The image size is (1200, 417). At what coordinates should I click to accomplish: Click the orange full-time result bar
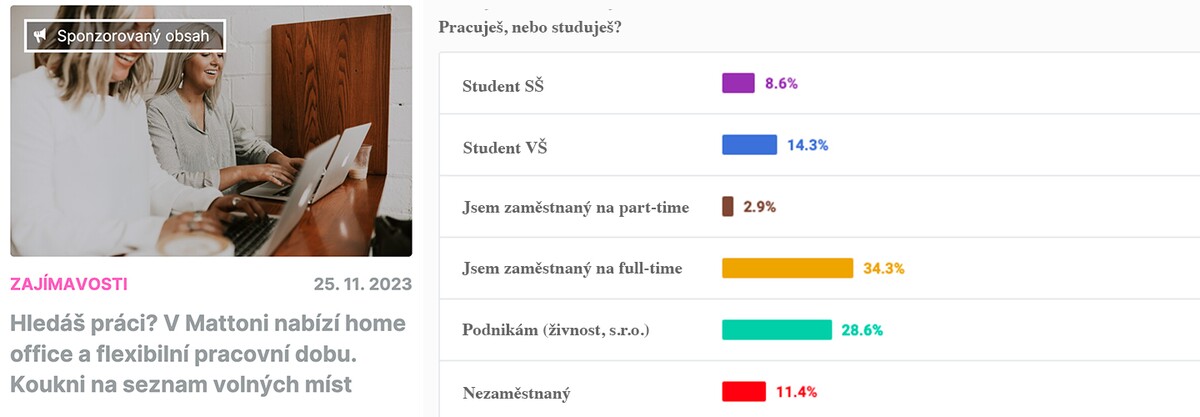[x=787, y=268]
